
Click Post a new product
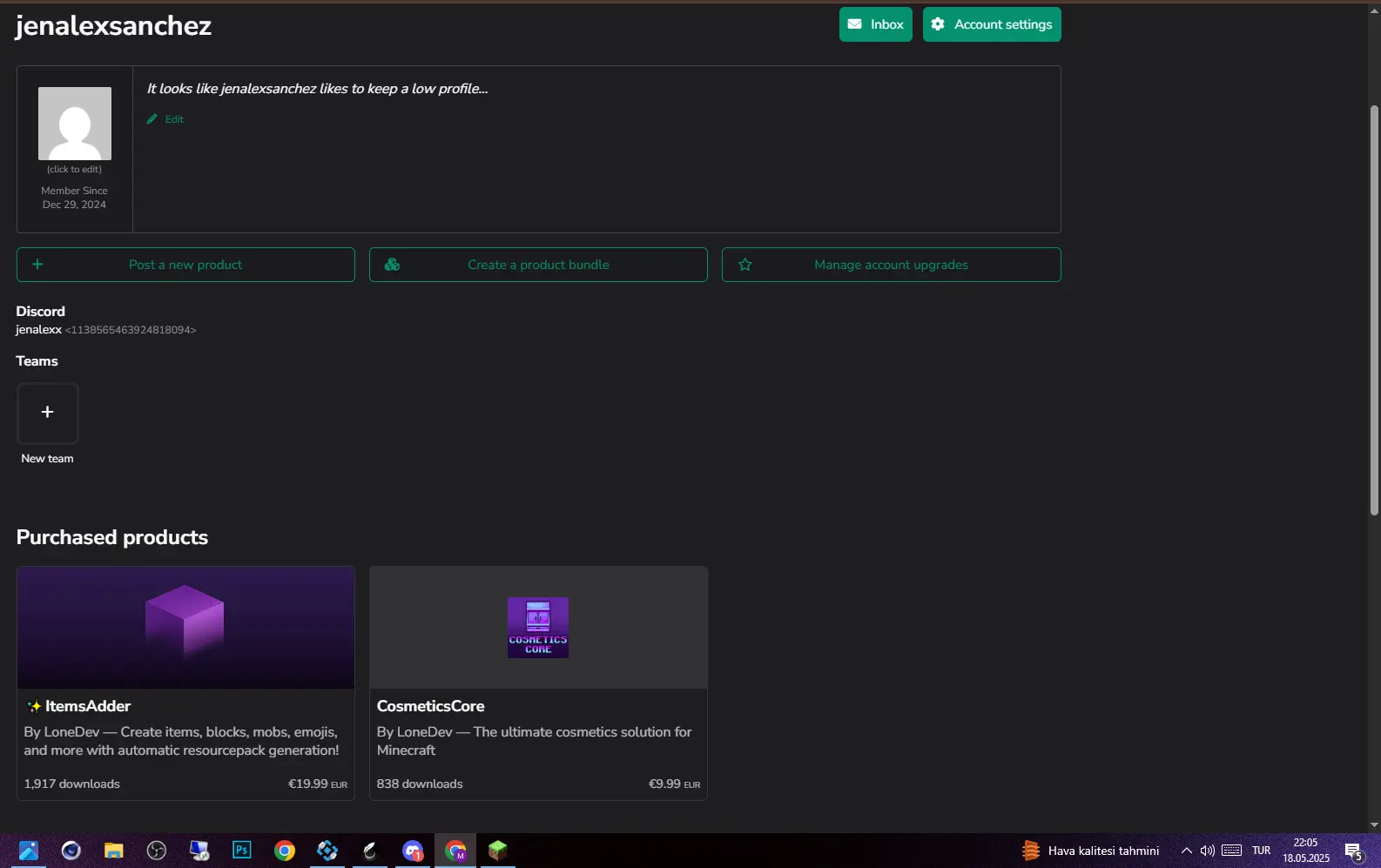tap(185, 265)
